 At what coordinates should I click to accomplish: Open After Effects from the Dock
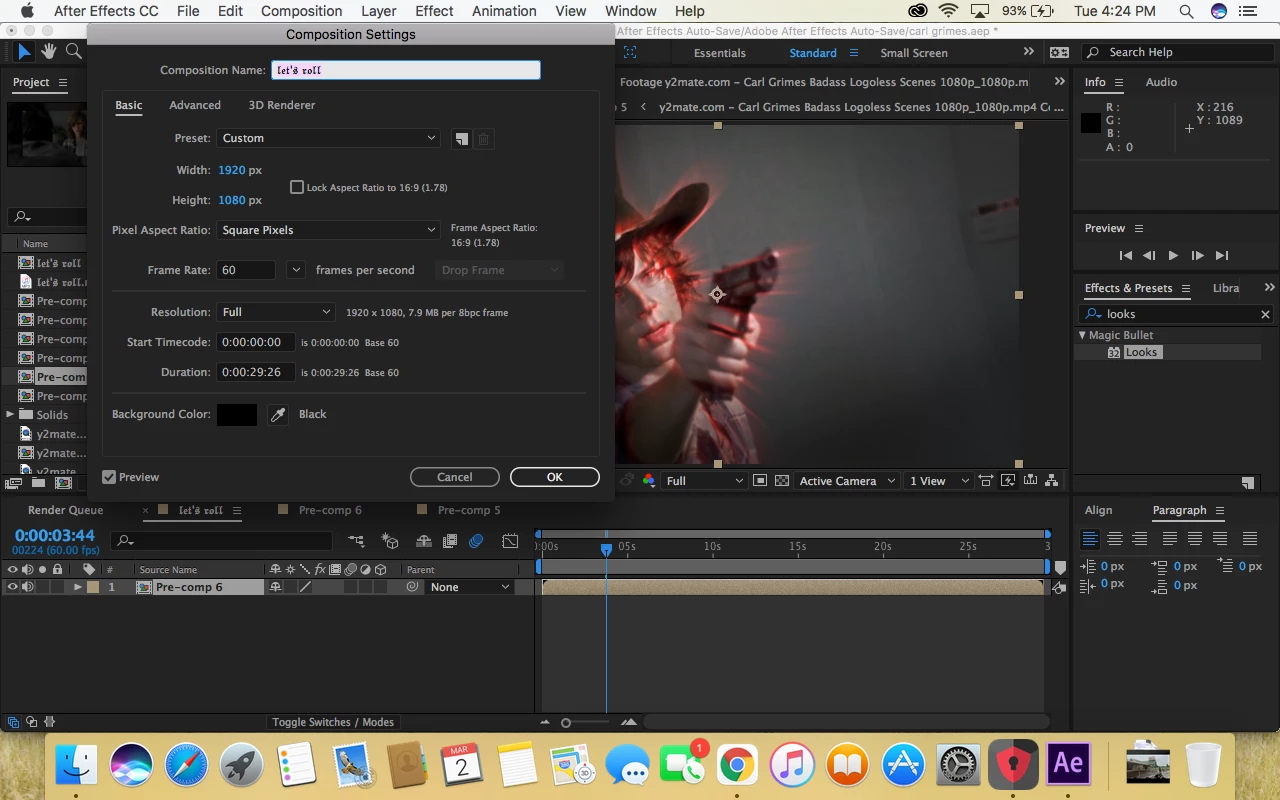pos(1068,764)
